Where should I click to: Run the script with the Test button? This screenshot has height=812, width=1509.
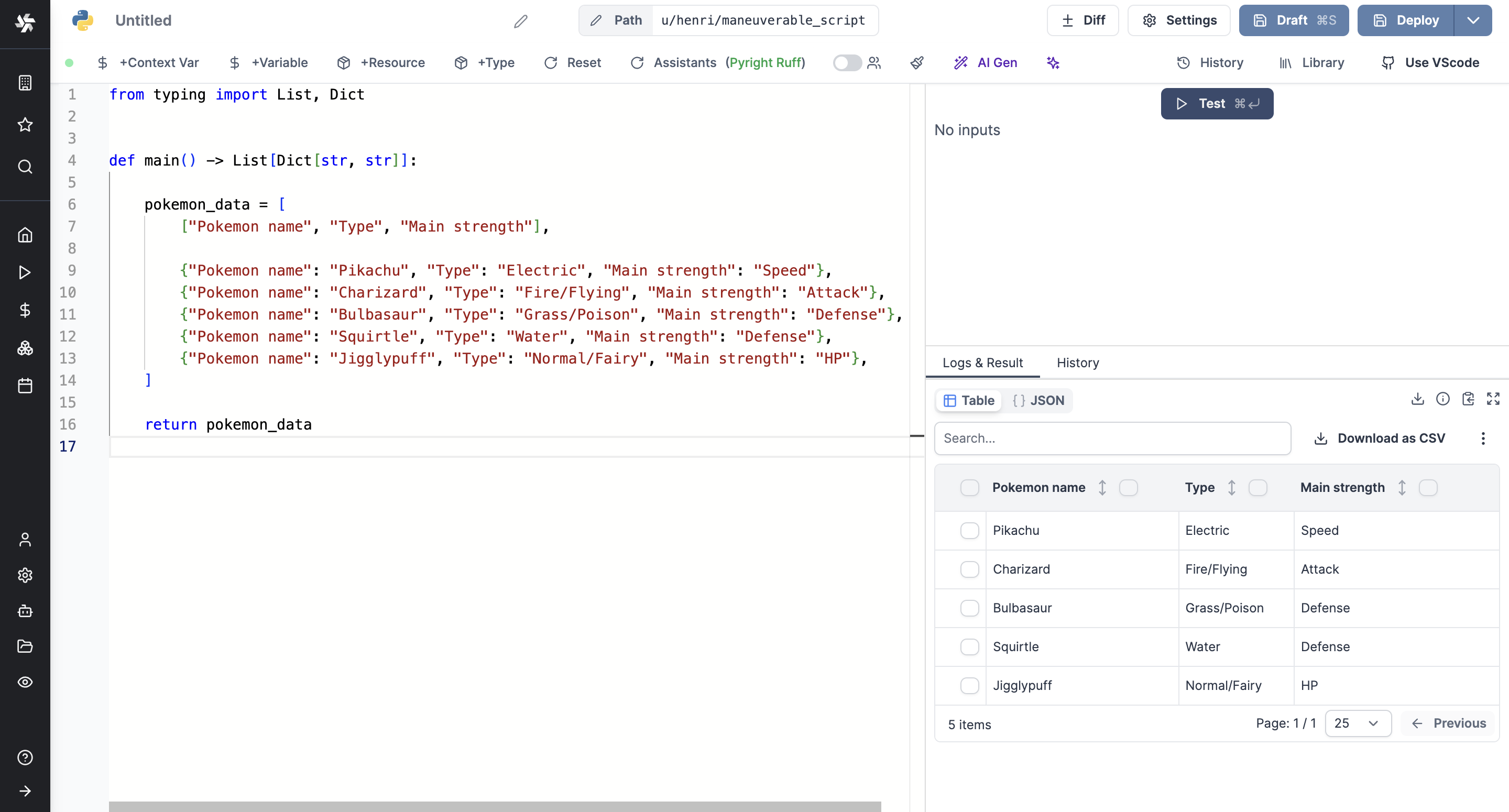click(1217, 104)
